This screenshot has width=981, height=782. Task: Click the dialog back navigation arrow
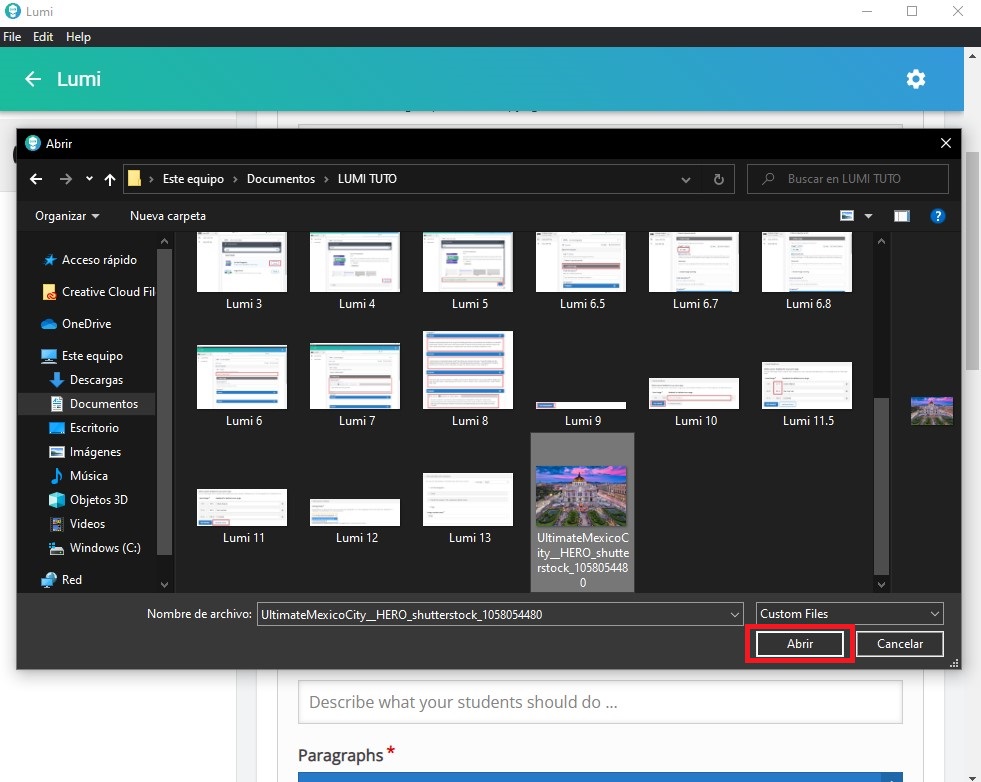(36, 179)
